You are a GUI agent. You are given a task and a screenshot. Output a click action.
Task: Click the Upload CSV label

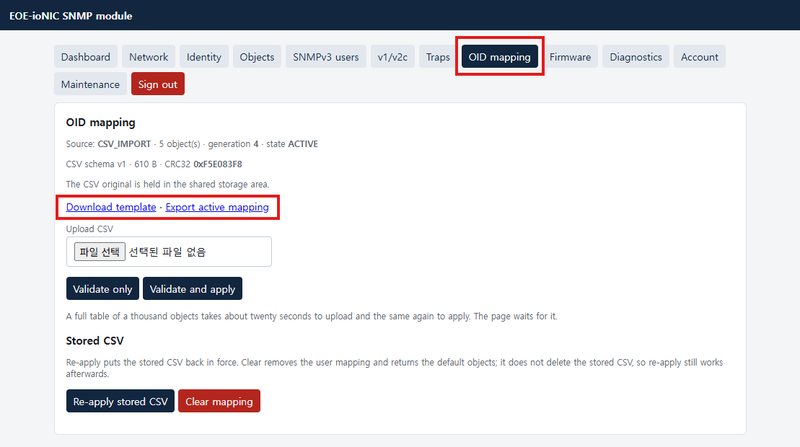(90, 229)
